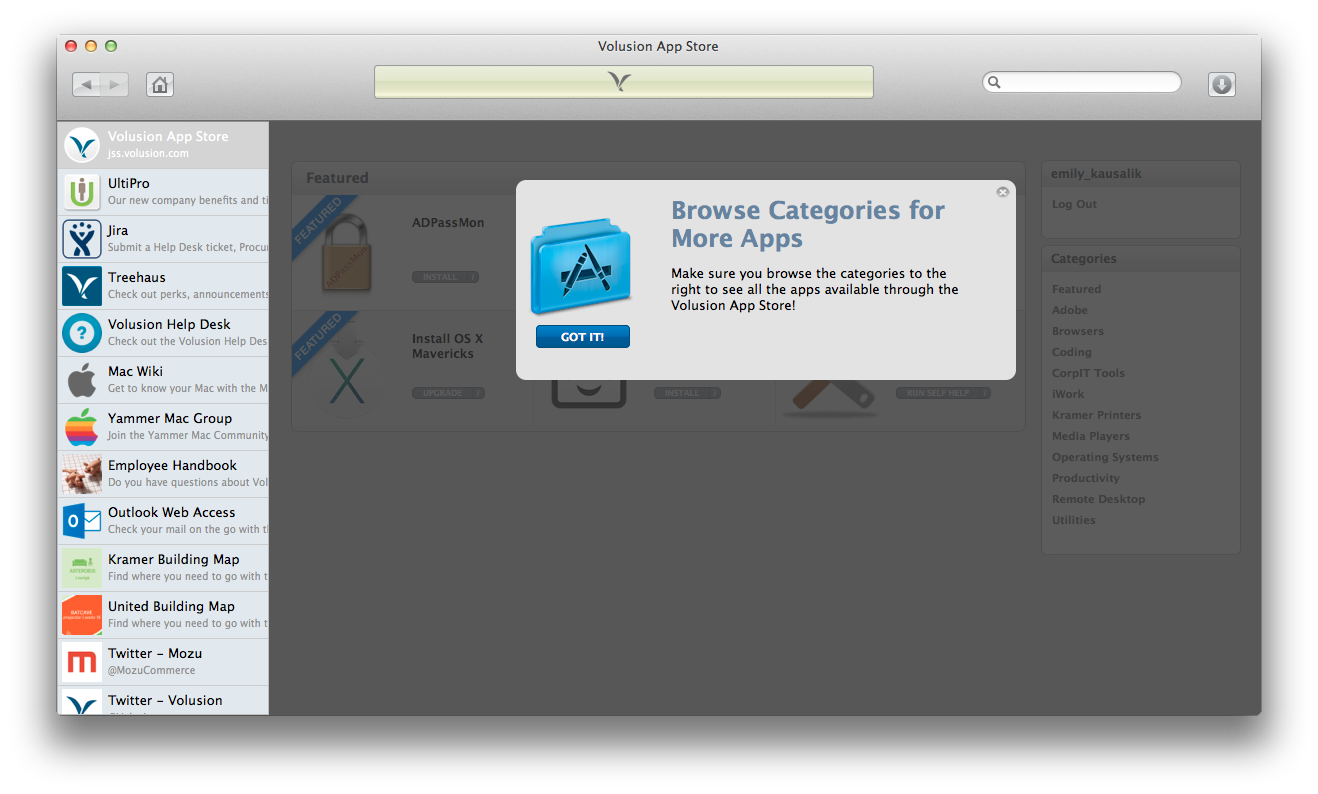Open the downloads arrow button in toolbar
Screen dimensions: 1318x794
[x=1221, y=85]
